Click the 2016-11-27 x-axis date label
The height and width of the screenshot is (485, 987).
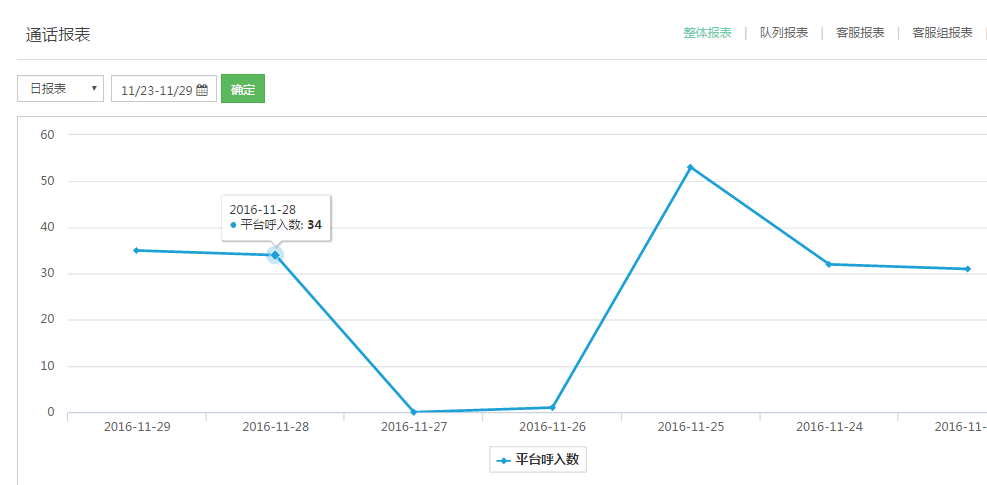[x=413, y=426]
